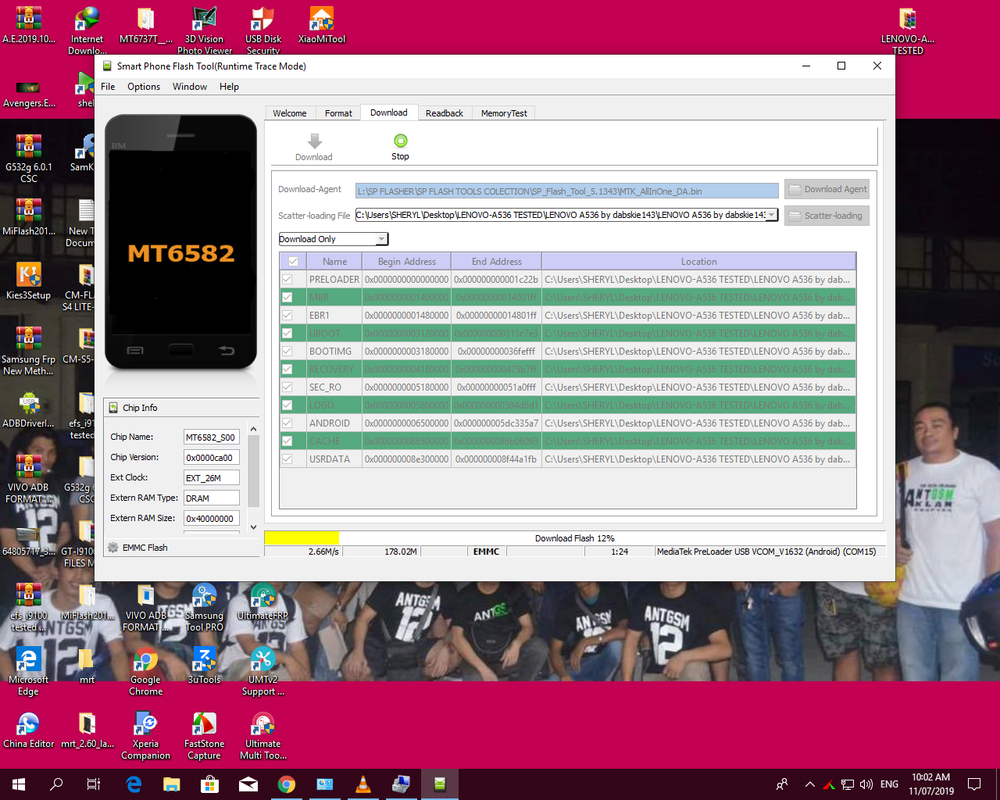Open File Explorer from taskbar
The image size is (1000, 800).
point(172,784)
